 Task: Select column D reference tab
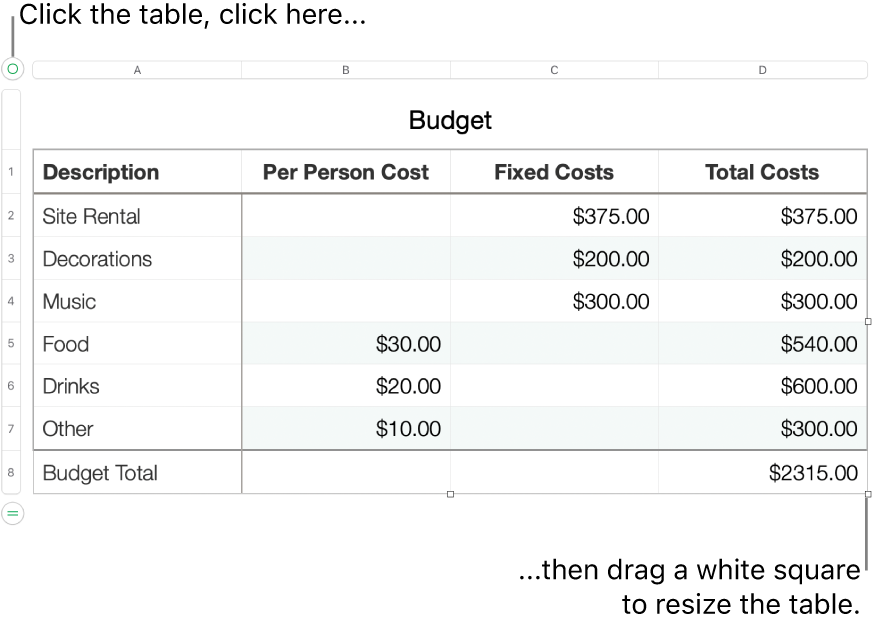coord(762,70)
